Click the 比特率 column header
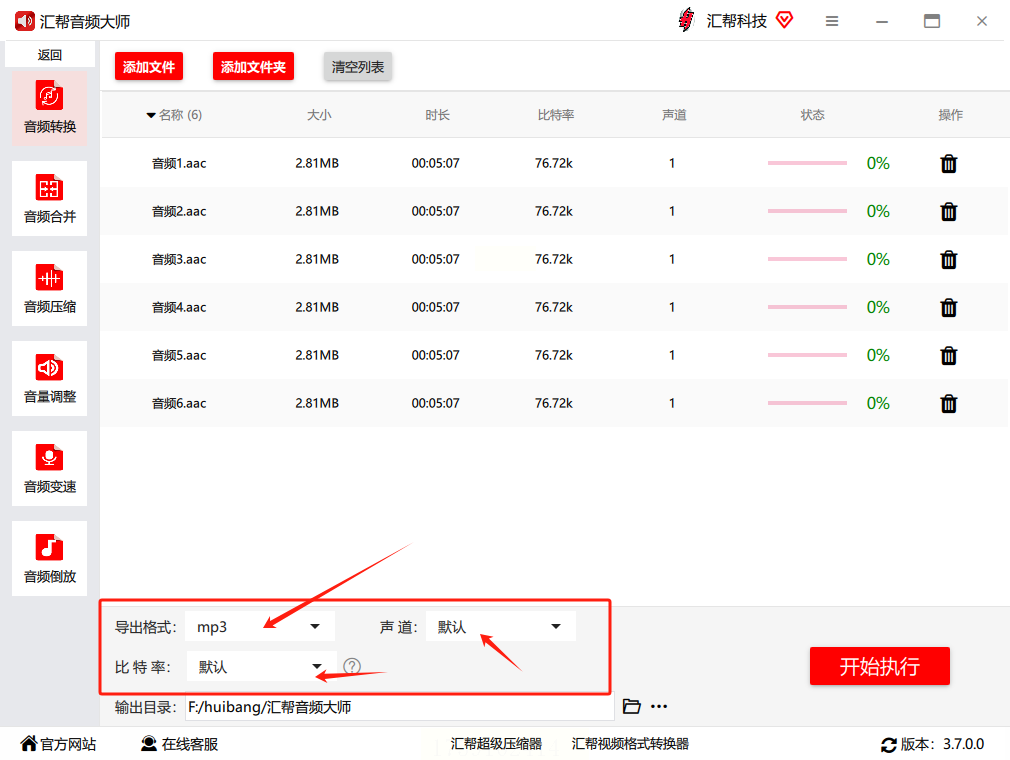Image resolution: width=1010 pixels, height=760 pixels. [x=556, y=115]
